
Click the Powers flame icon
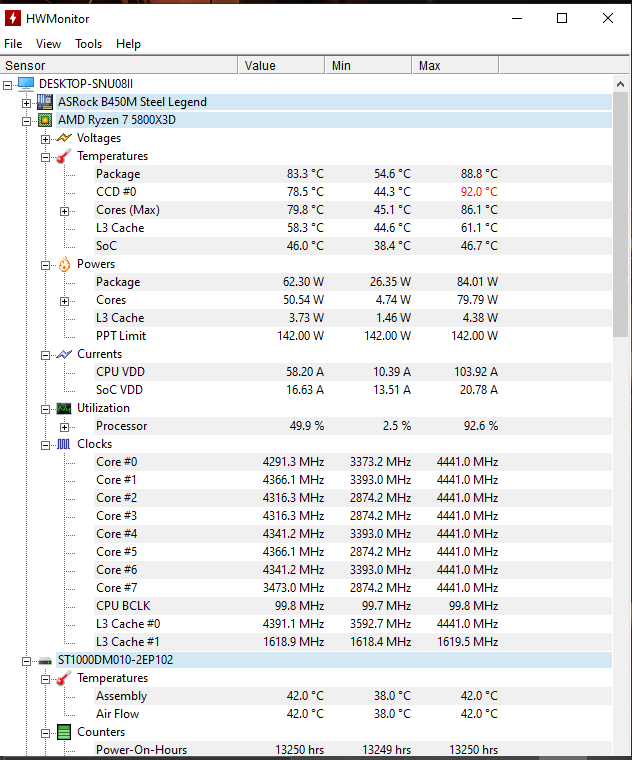pyautogui.click(x=64, y=264)
